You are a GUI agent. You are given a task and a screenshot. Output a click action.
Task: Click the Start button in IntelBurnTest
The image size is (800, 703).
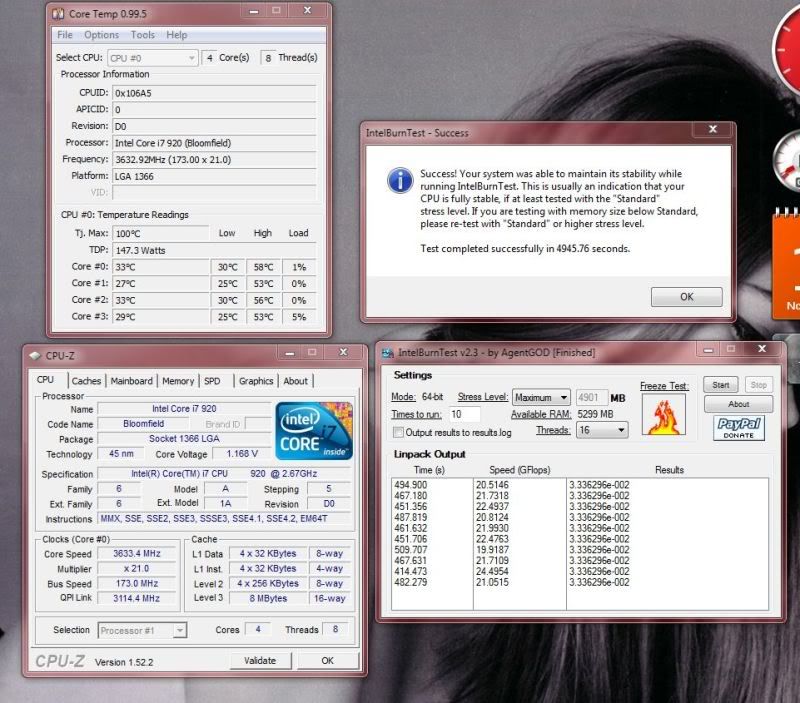click(720, 385)
